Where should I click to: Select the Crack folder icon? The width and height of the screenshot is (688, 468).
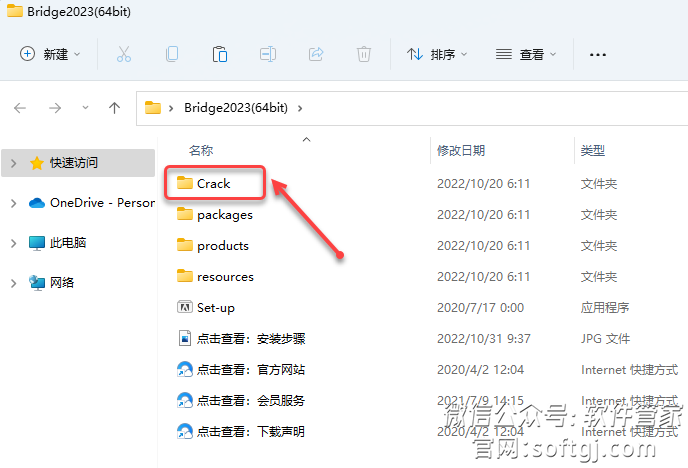click(185, 183)
